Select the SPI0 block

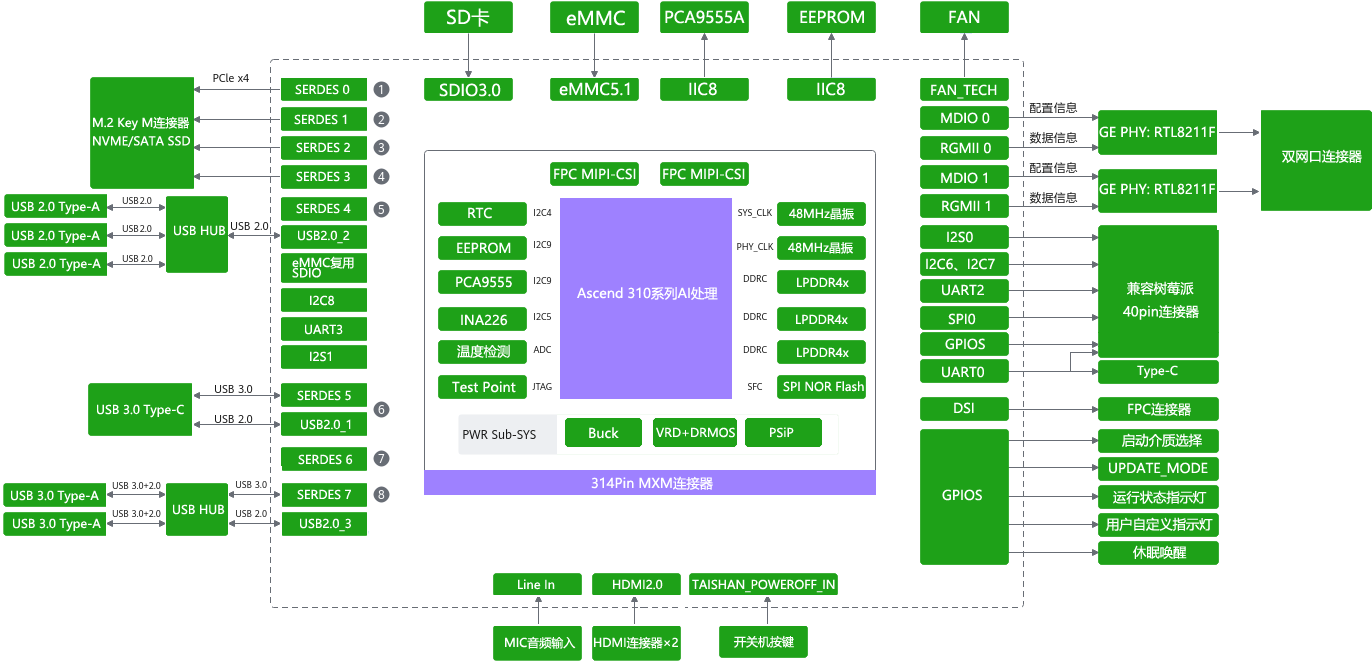[x=964, y=318]
